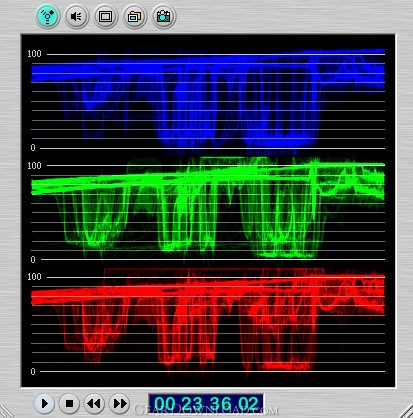Rewind using the double left arrow button

click(94, 404)
